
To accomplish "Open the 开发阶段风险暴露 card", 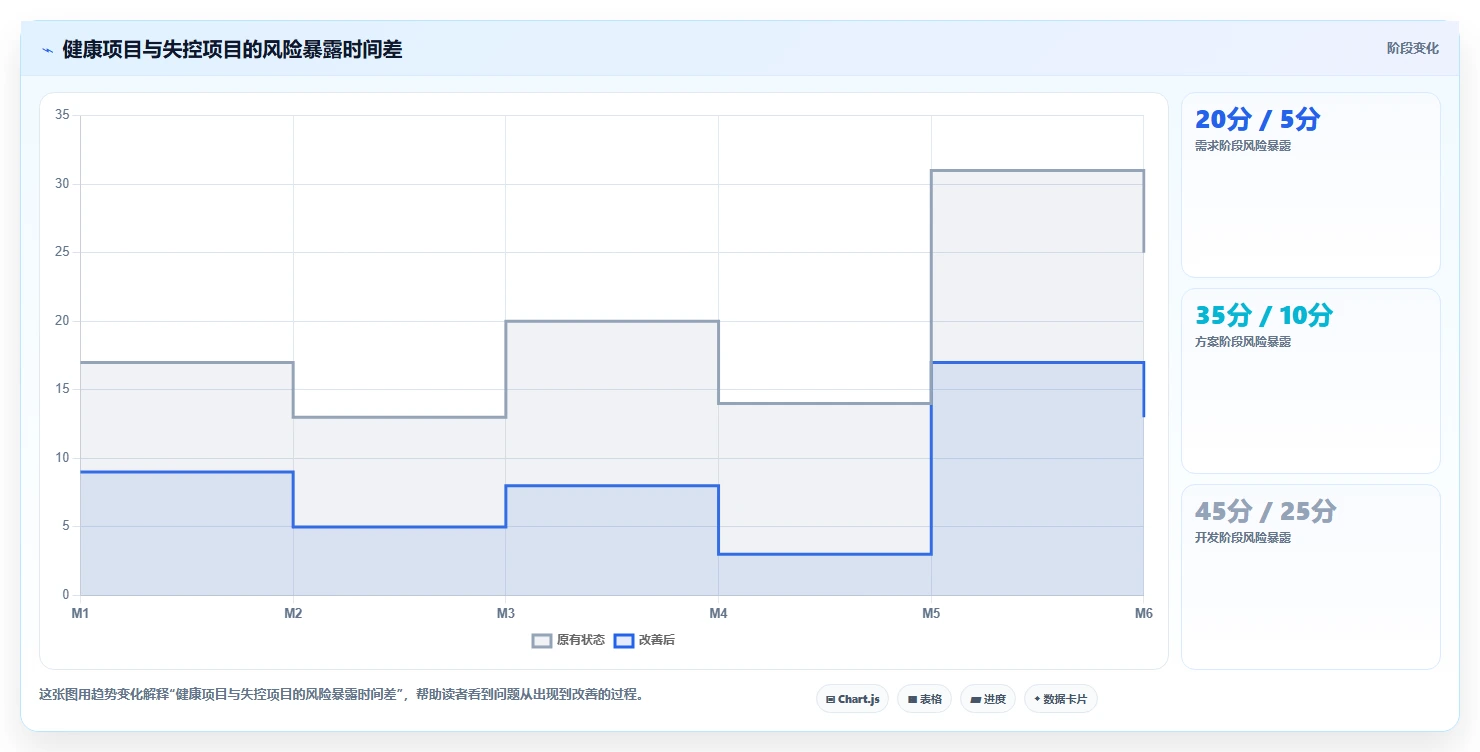I will tap(1310, 577).
